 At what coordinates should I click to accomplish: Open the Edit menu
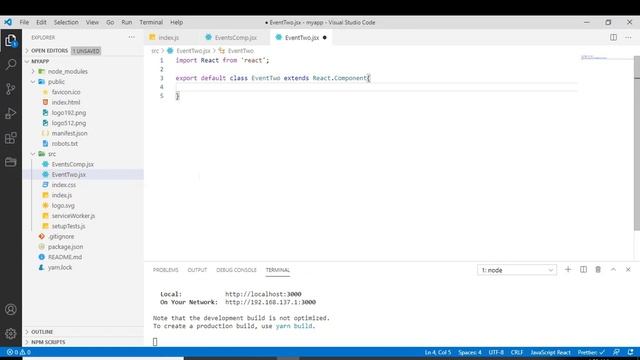click(x=41, y=22)
